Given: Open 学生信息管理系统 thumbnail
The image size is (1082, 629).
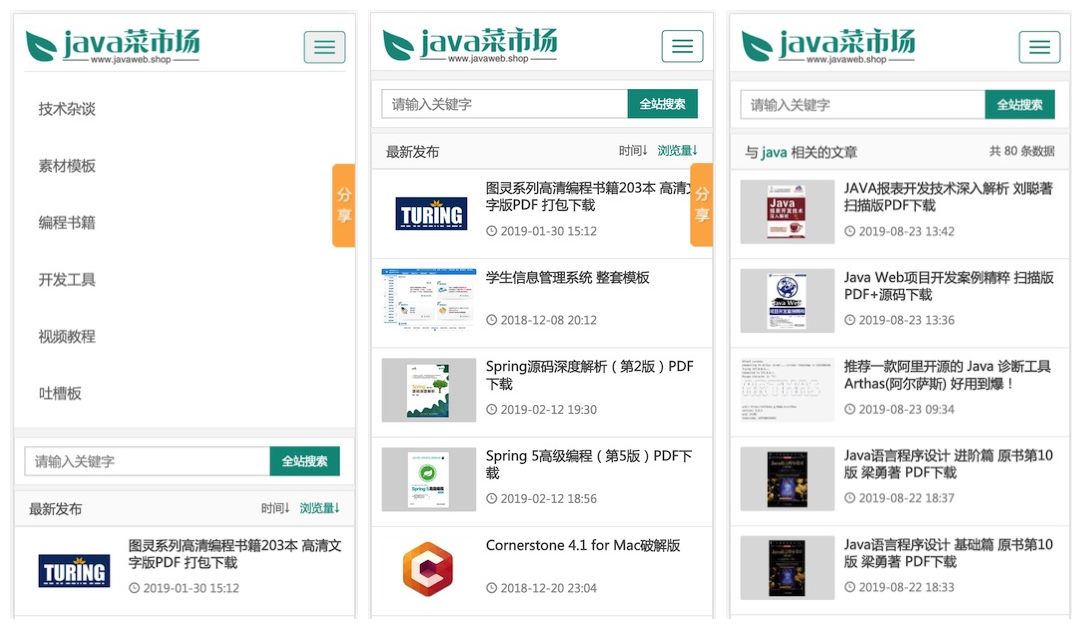Looking at the screenshot, I should coord(429,300).
